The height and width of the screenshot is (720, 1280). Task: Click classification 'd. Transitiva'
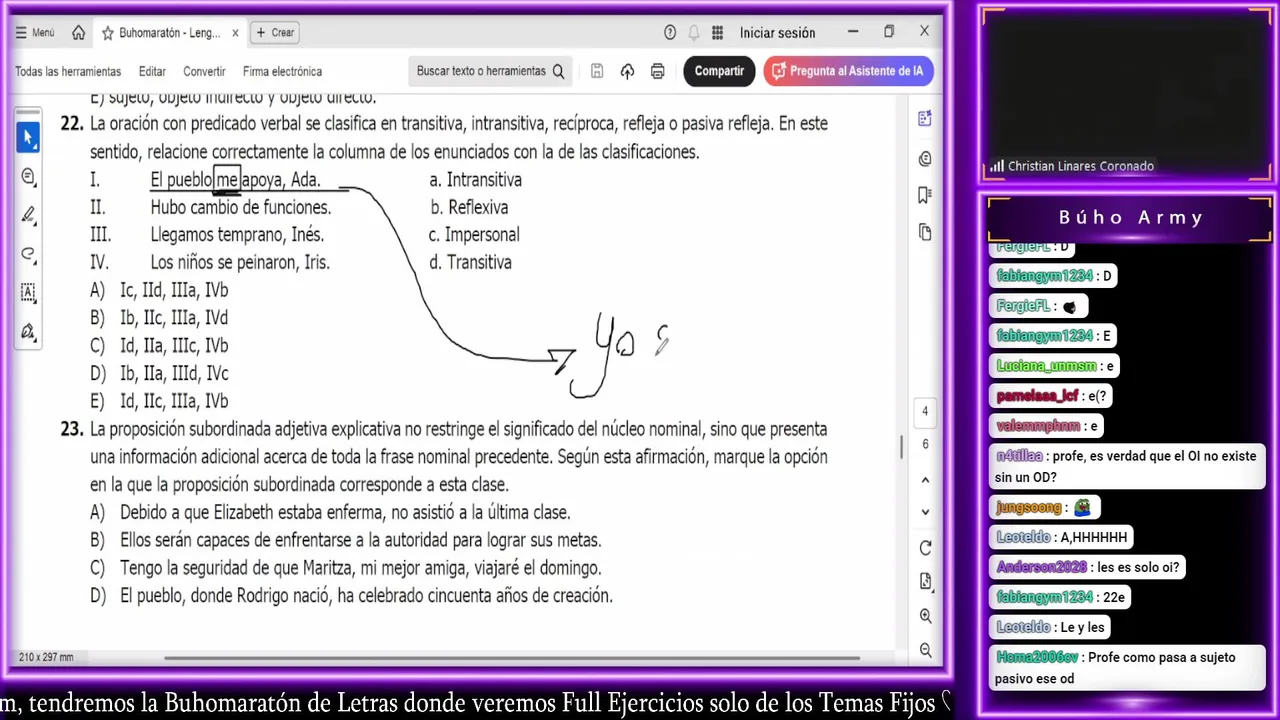point(470,263)
